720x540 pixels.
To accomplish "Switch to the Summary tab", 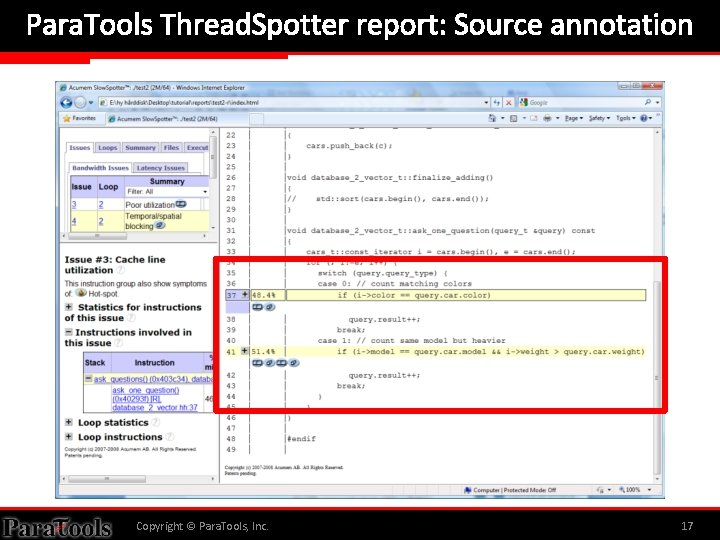I will click(140, 148).
